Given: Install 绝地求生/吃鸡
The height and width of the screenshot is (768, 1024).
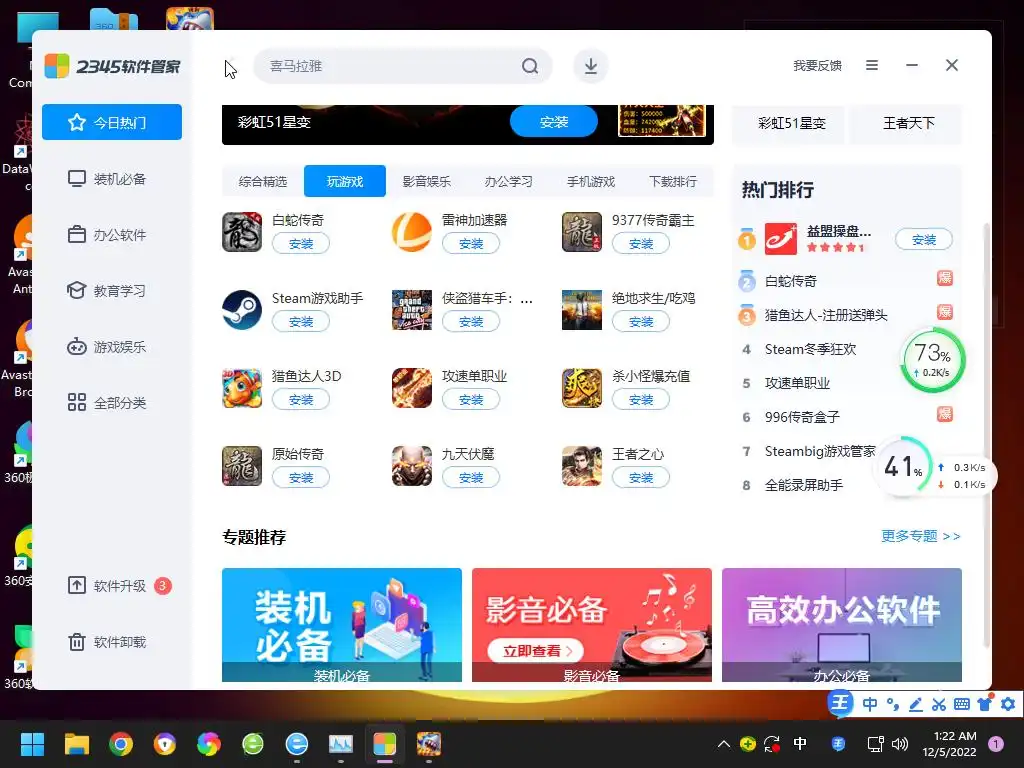Looking at the screenshot, I should pos(641,321).
